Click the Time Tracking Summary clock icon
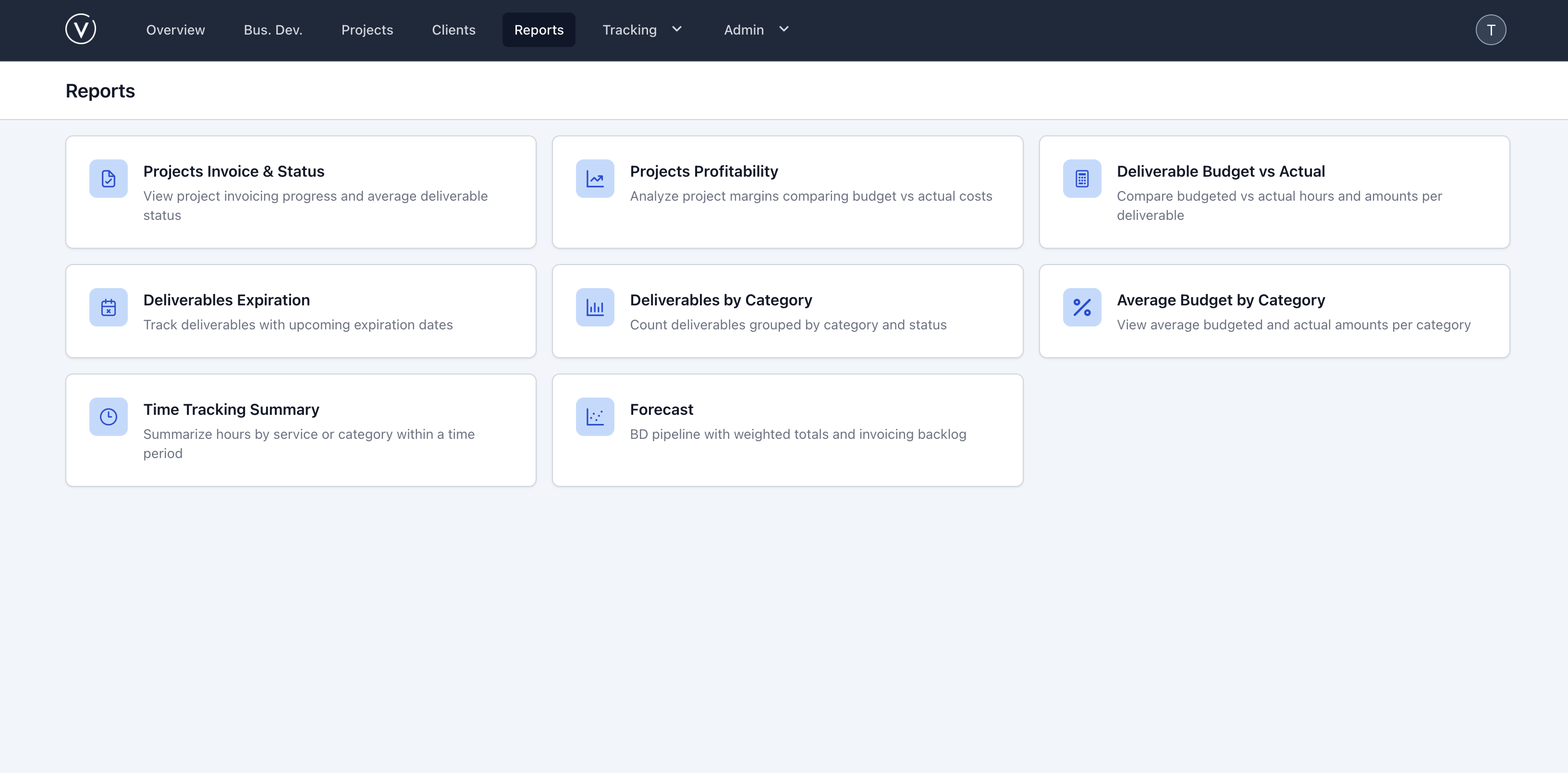Viewport: 1568px width, 773px height. [x=108, y=417]
